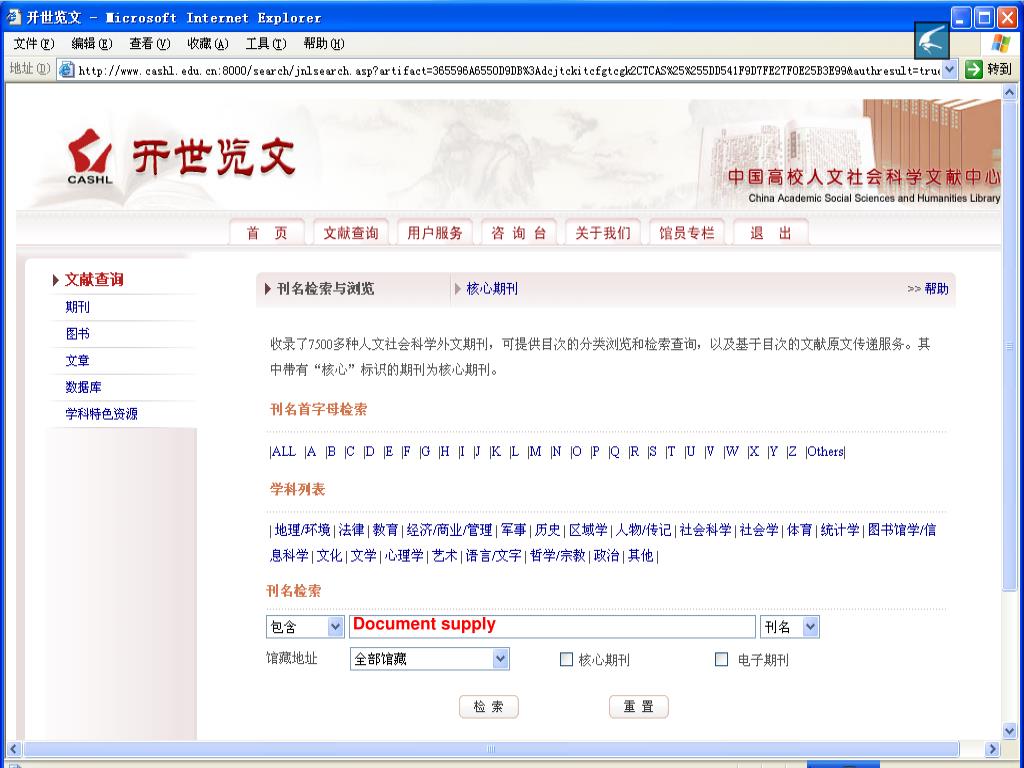Open the 数据库 sidebar link

(83, 387)
